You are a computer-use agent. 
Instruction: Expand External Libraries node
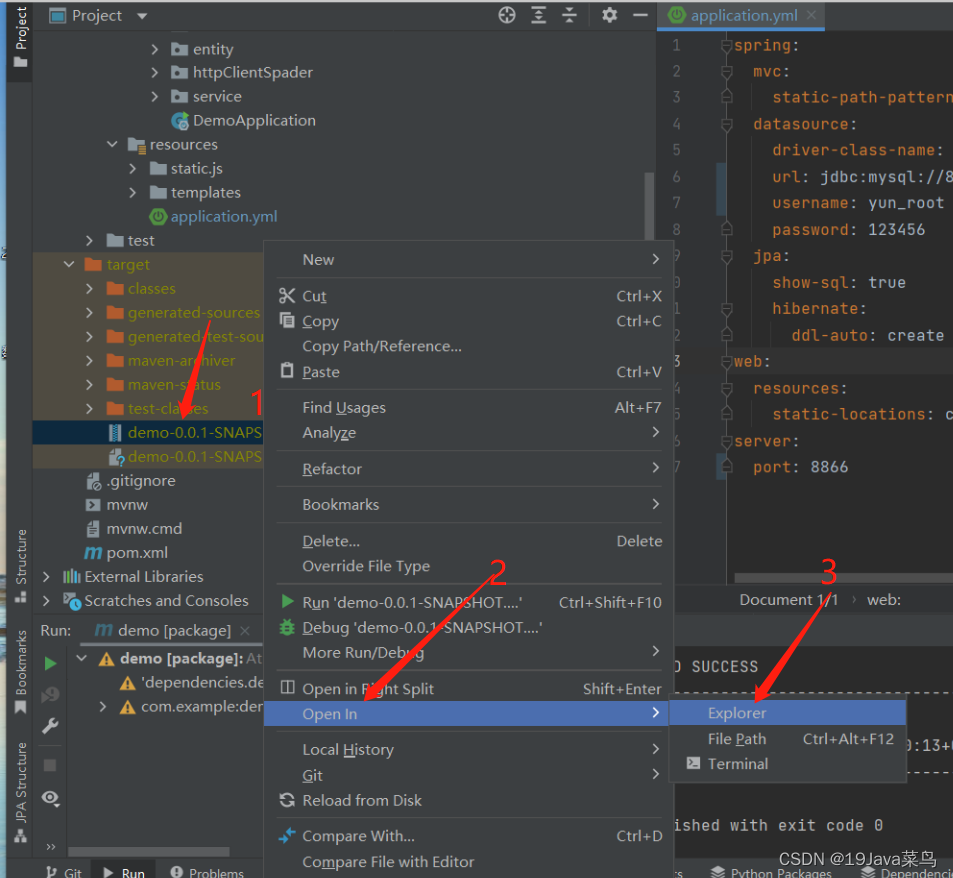[46, 577]
